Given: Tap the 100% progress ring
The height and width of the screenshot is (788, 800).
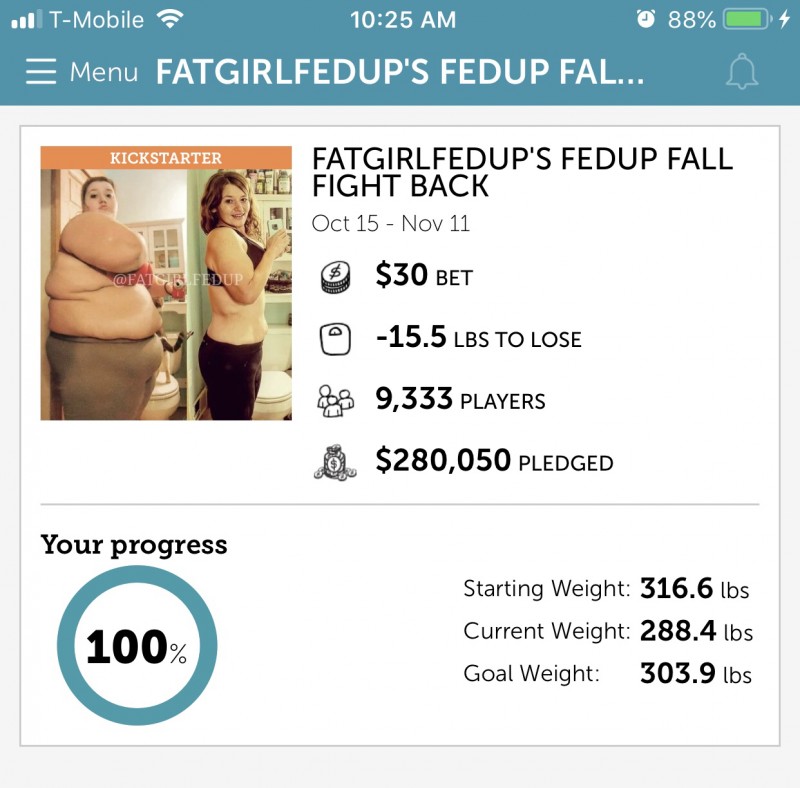Looking at the screenshot, I should point(137,646).
